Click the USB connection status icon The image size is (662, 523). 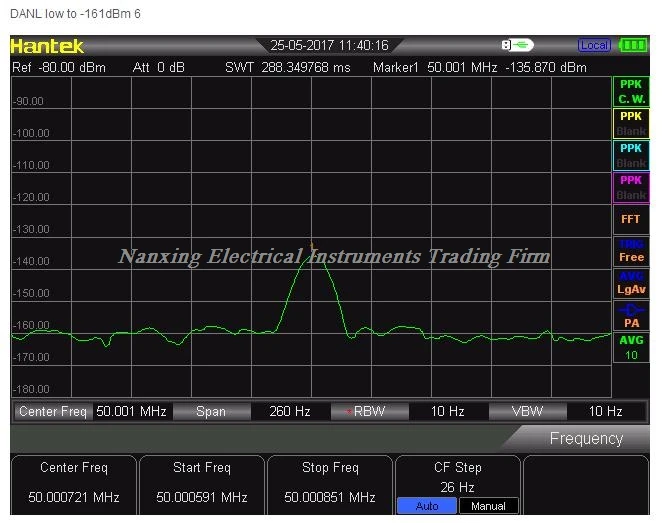click(x=517, y=45)
